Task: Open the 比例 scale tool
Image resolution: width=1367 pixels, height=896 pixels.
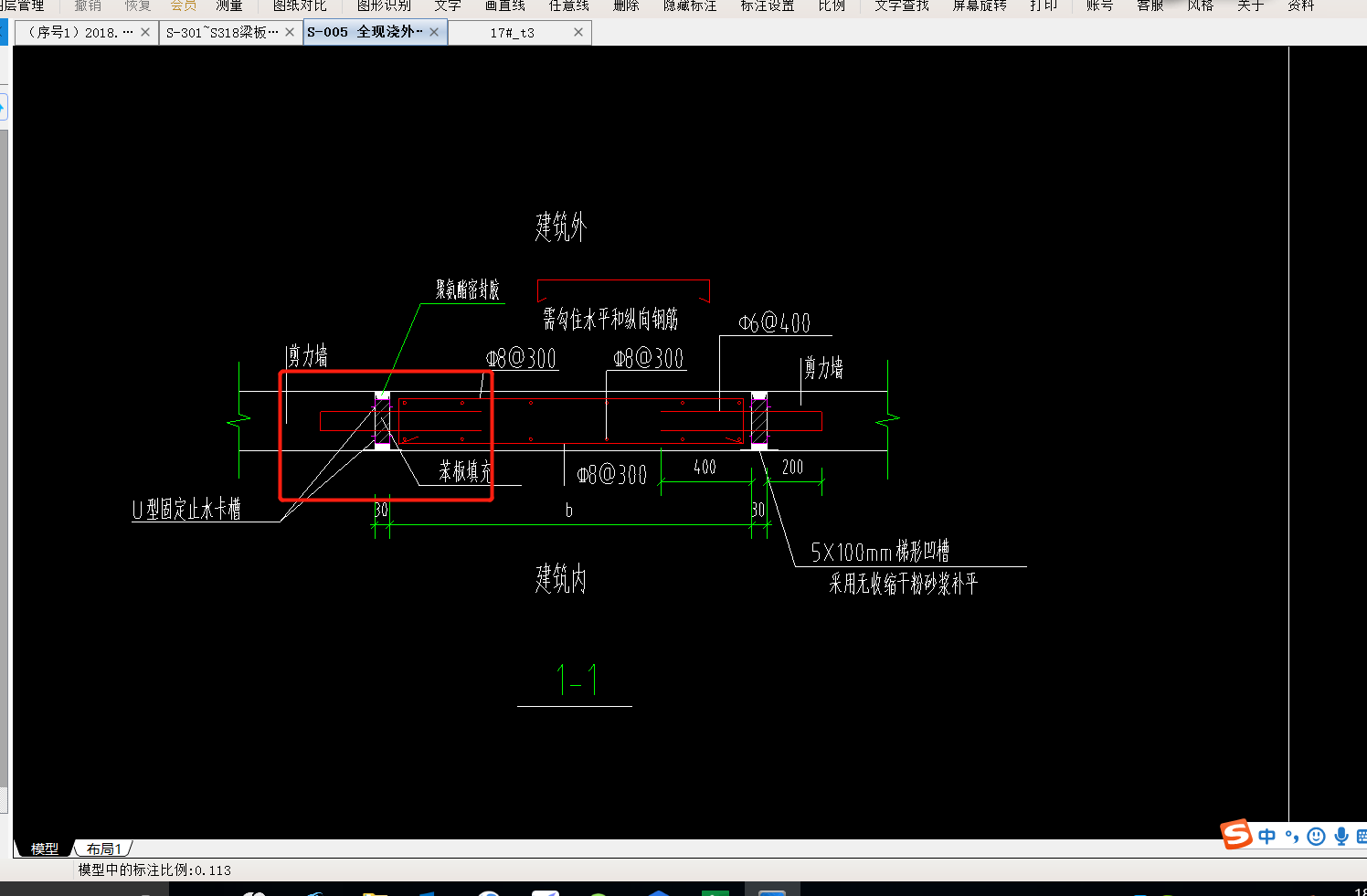Action: click(x=832, y=5)
